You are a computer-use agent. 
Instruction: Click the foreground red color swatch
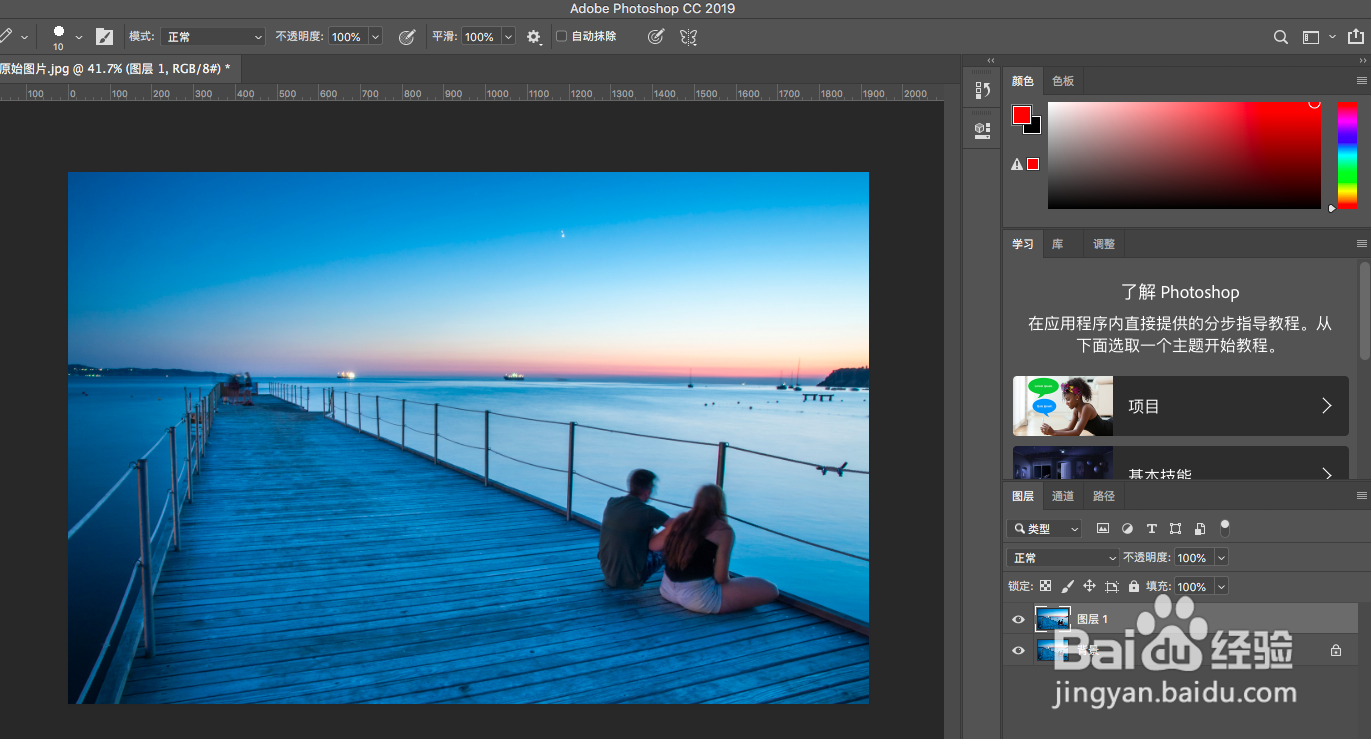[x=1021, y=115]
